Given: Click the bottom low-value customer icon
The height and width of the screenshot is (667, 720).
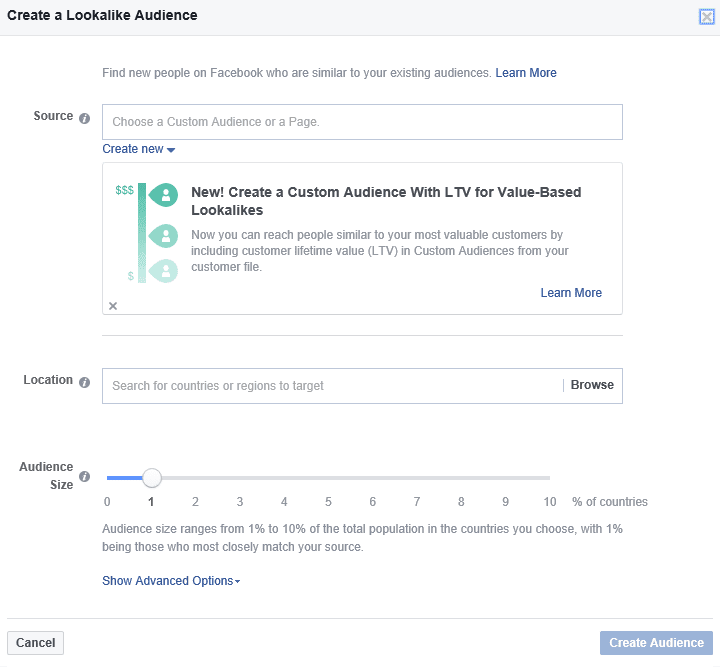Looking at the screenshot, I should (x=163, y=270).
